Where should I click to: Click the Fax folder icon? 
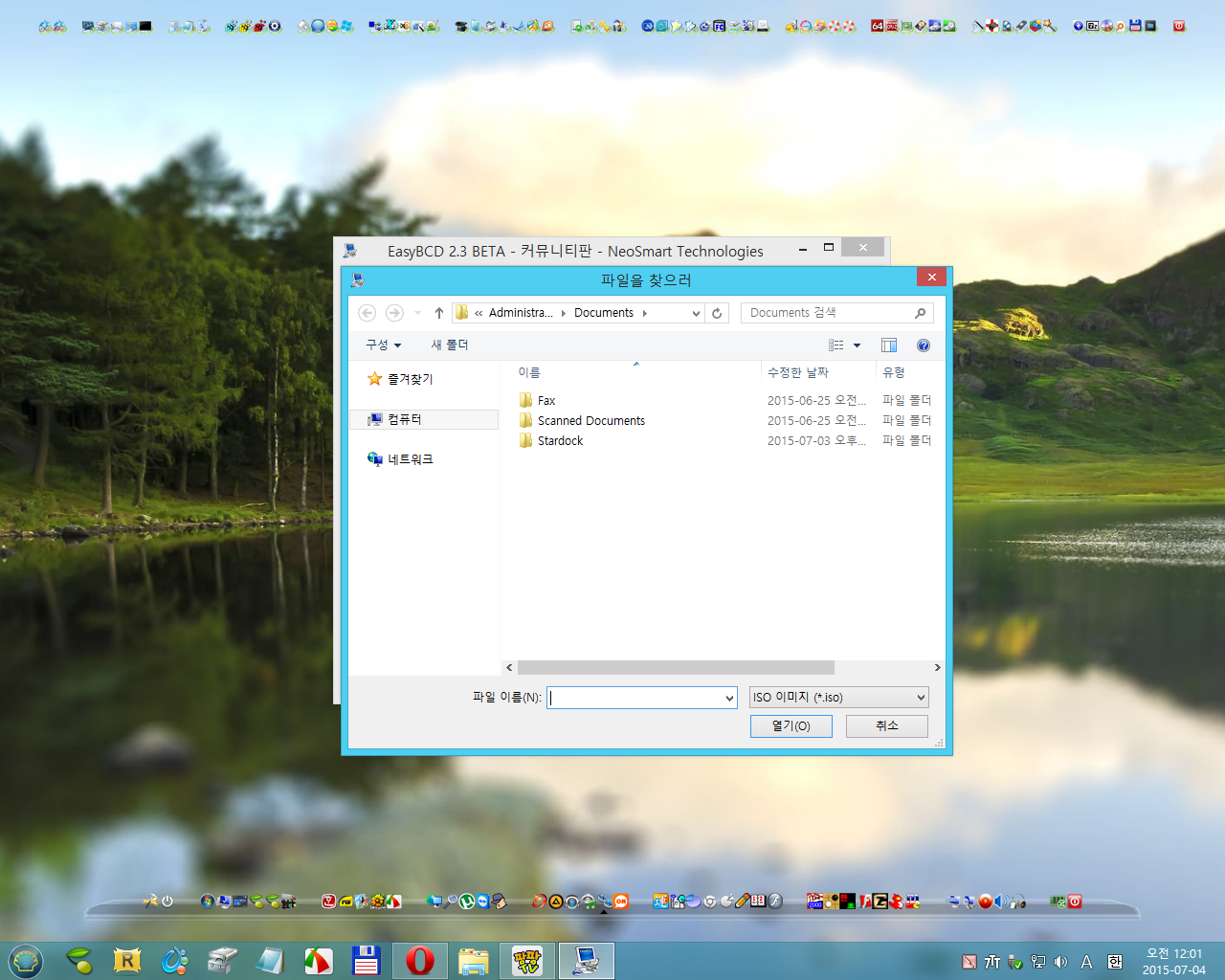click(525, 400)
